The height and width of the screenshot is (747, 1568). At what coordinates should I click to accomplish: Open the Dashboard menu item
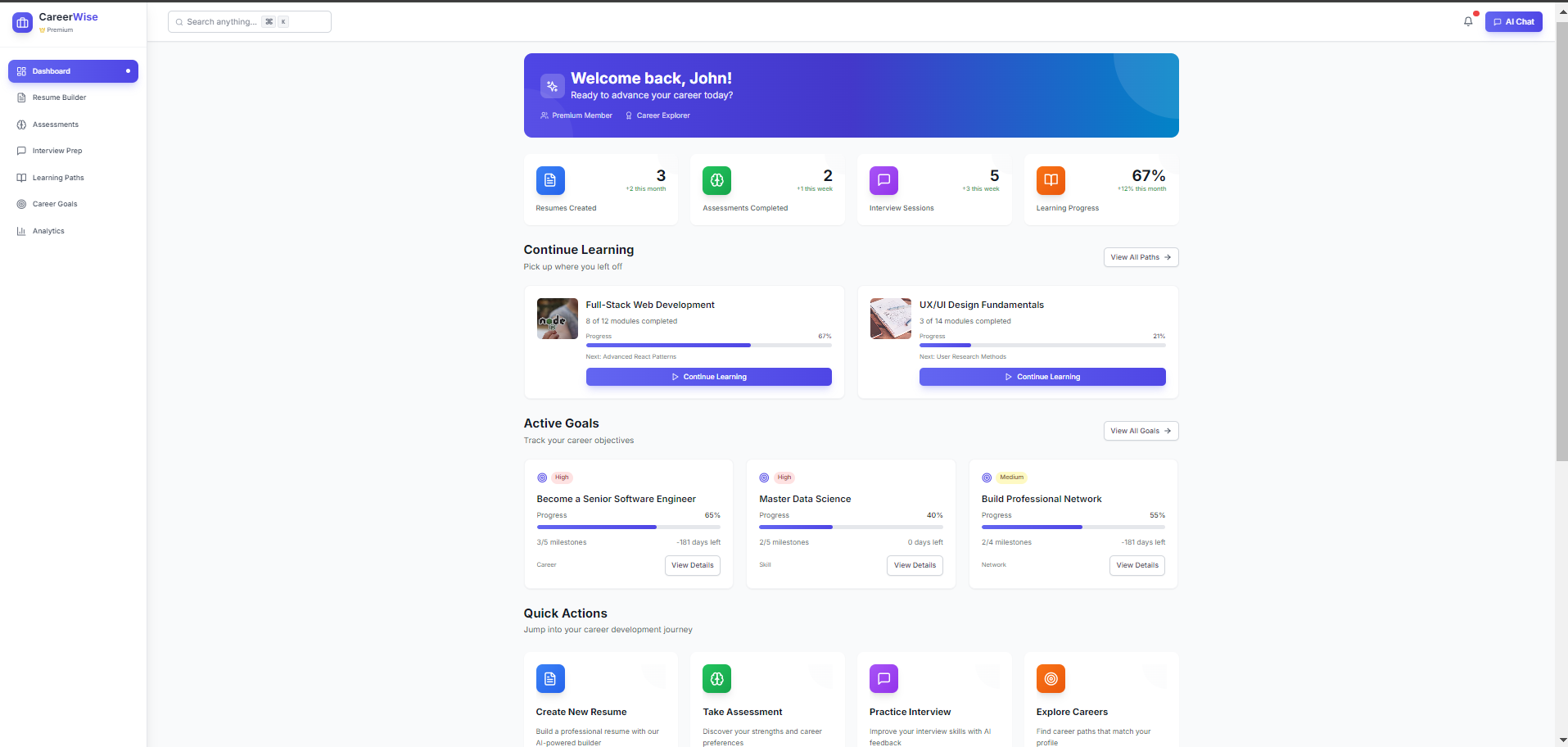[x=73, y=71]
